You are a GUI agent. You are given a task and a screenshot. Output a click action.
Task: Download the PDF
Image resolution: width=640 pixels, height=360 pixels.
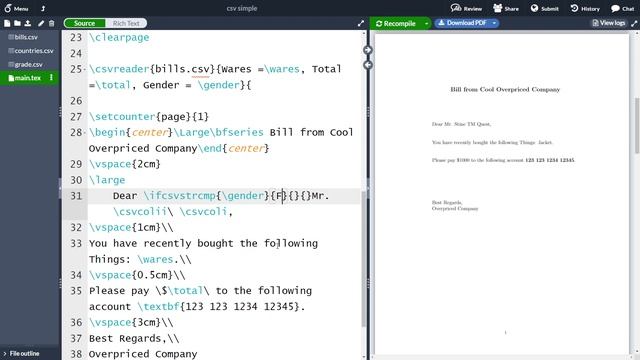coord(462,23)
